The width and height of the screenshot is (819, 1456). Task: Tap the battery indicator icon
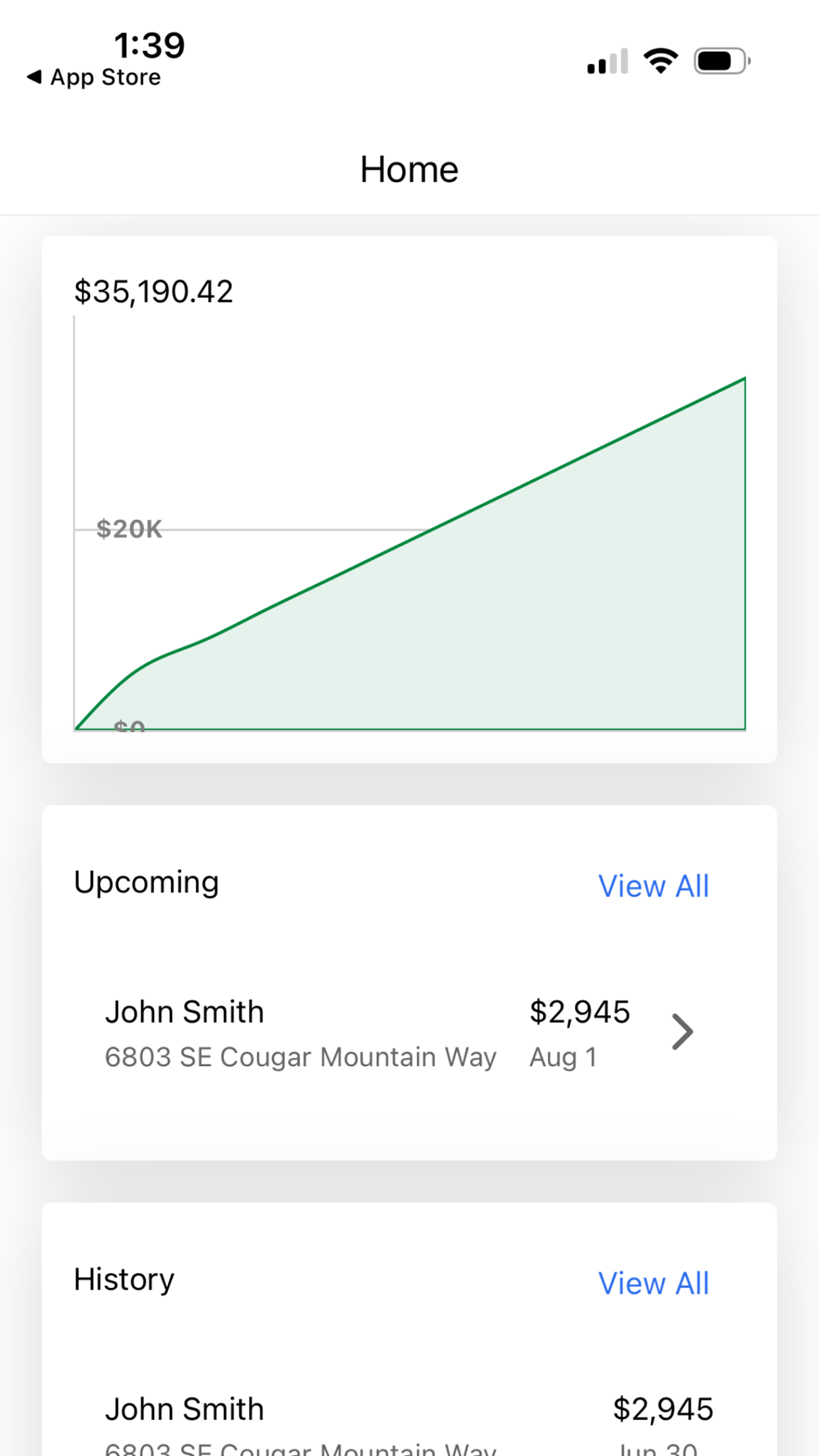[x=722, y=61]
